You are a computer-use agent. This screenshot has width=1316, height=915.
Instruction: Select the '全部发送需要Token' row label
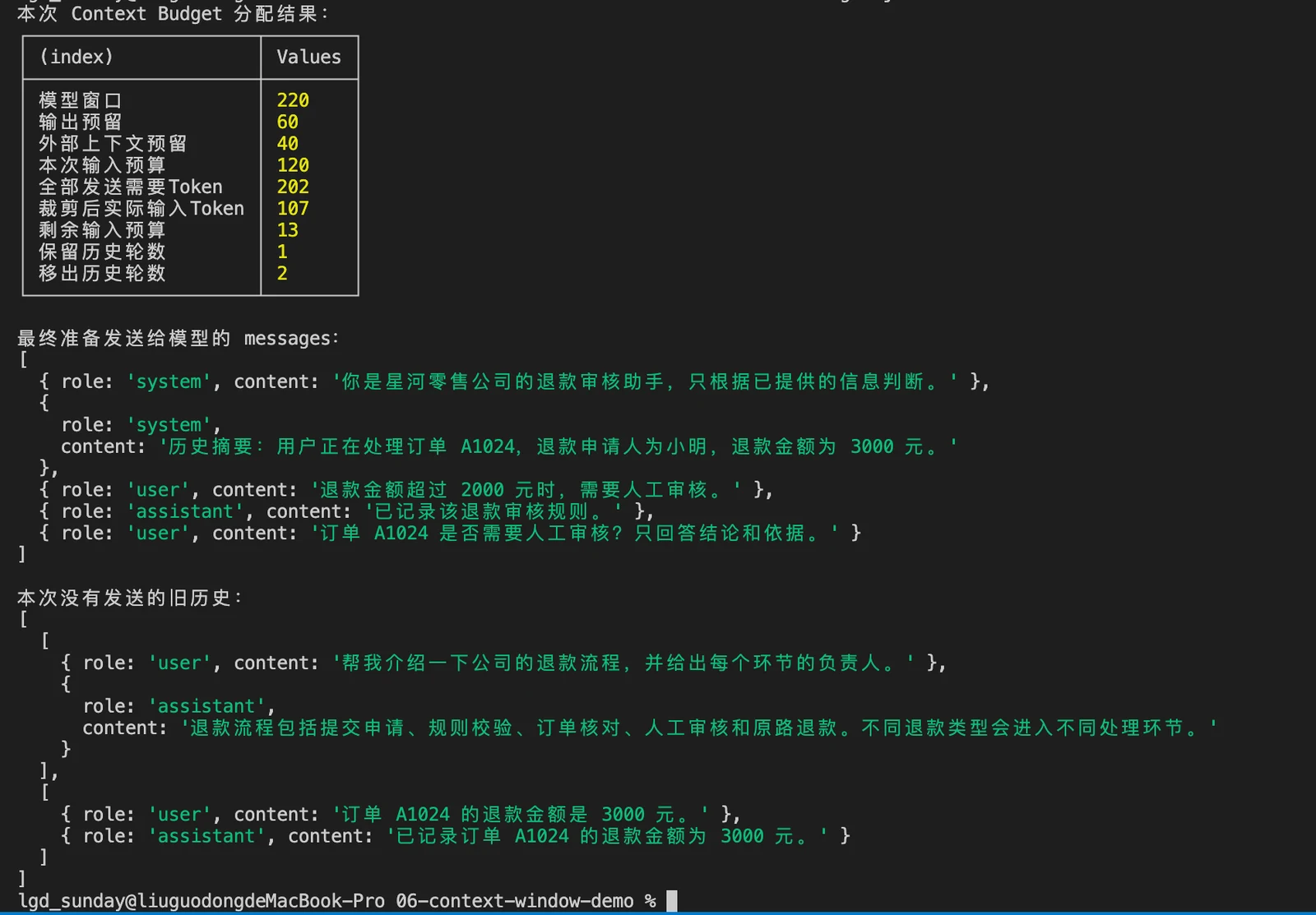click(x=131, y=187)
